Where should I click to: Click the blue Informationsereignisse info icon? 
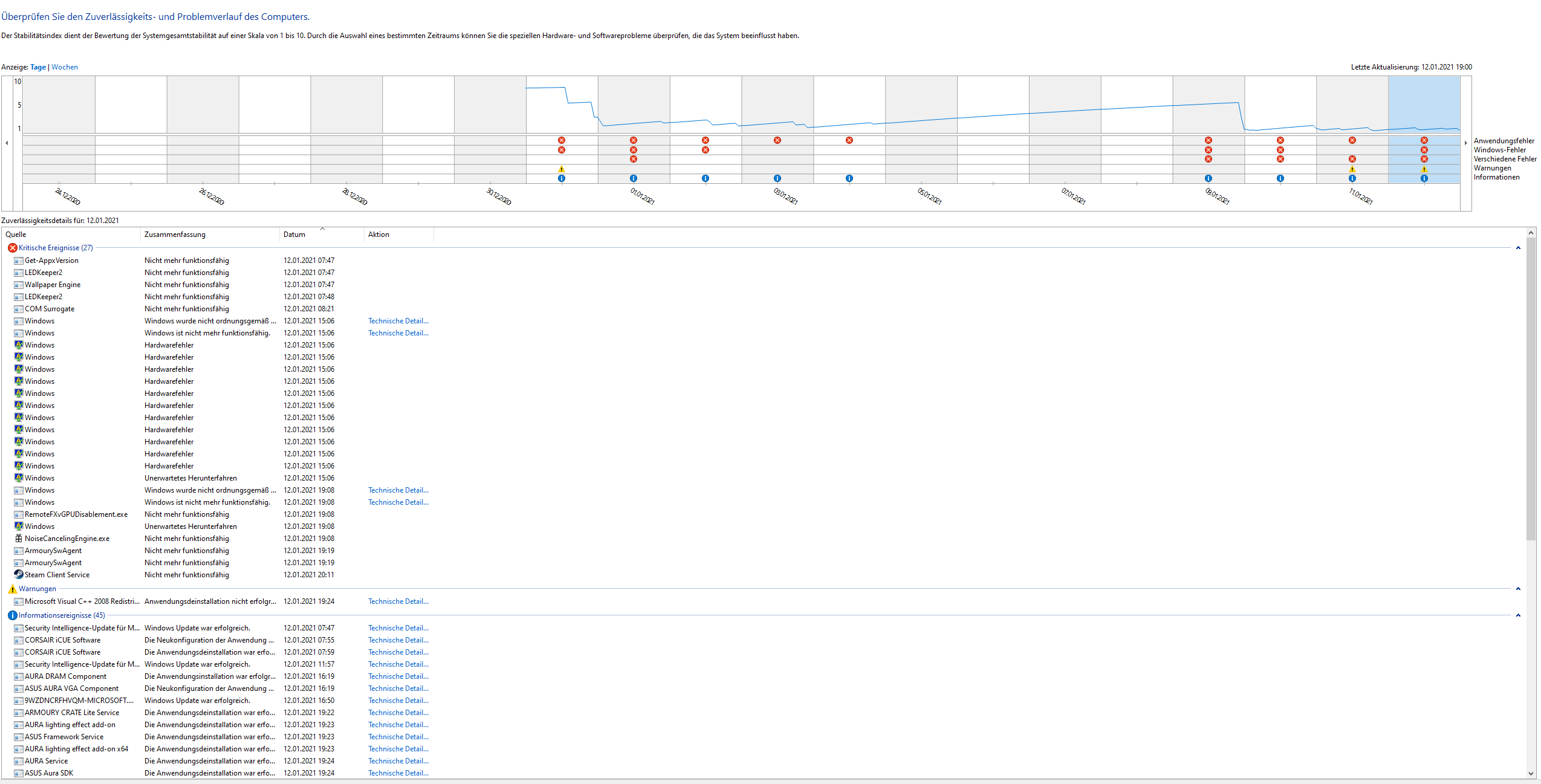[12, 615]
